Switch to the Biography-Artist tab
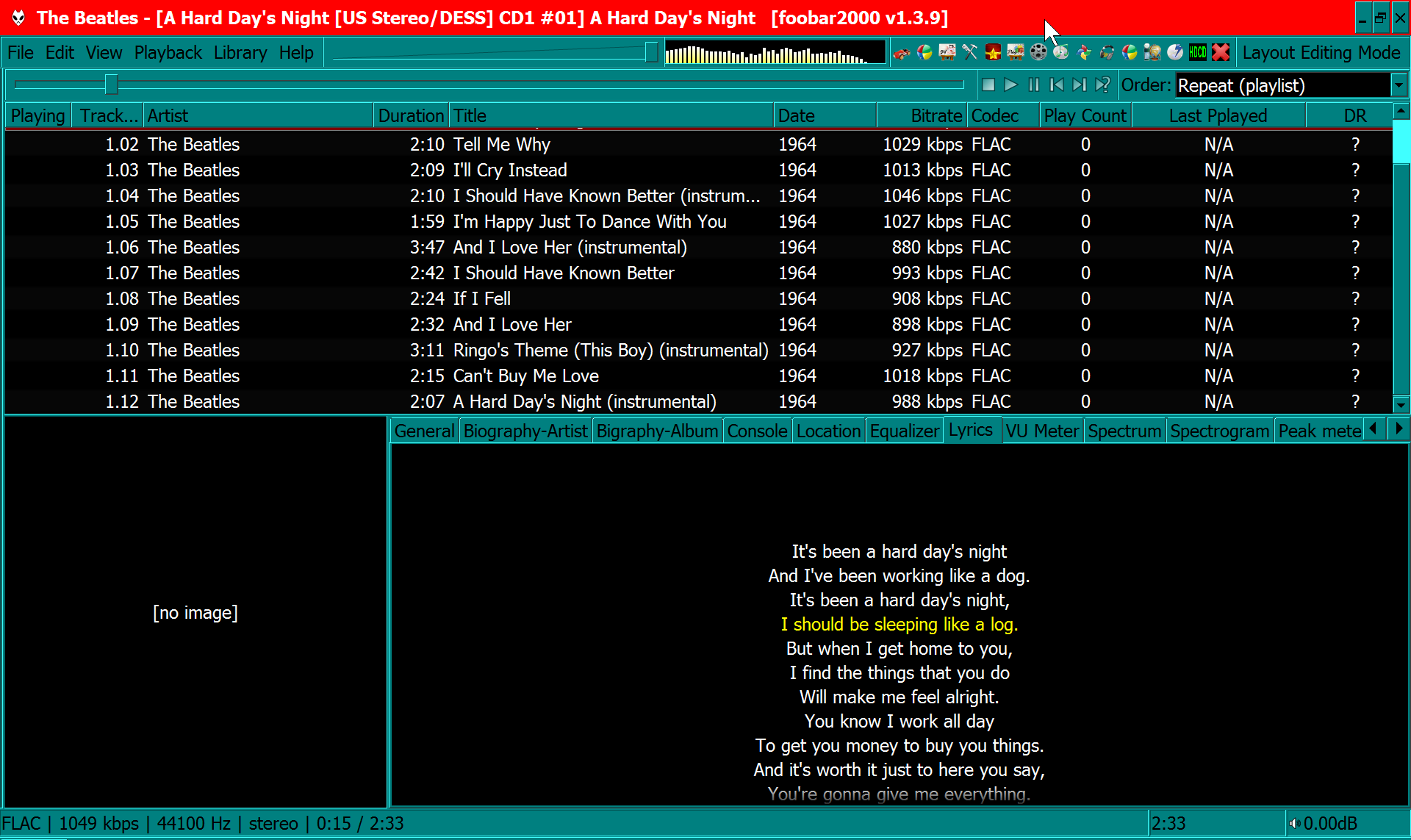Viewport: 1411px width, 840px height. (525, 431)
